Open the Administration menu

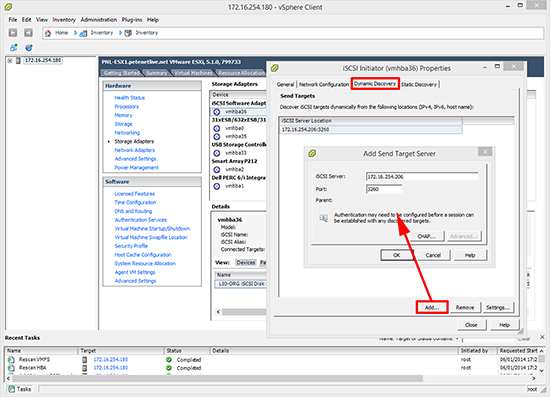click(x=99, y=20)
